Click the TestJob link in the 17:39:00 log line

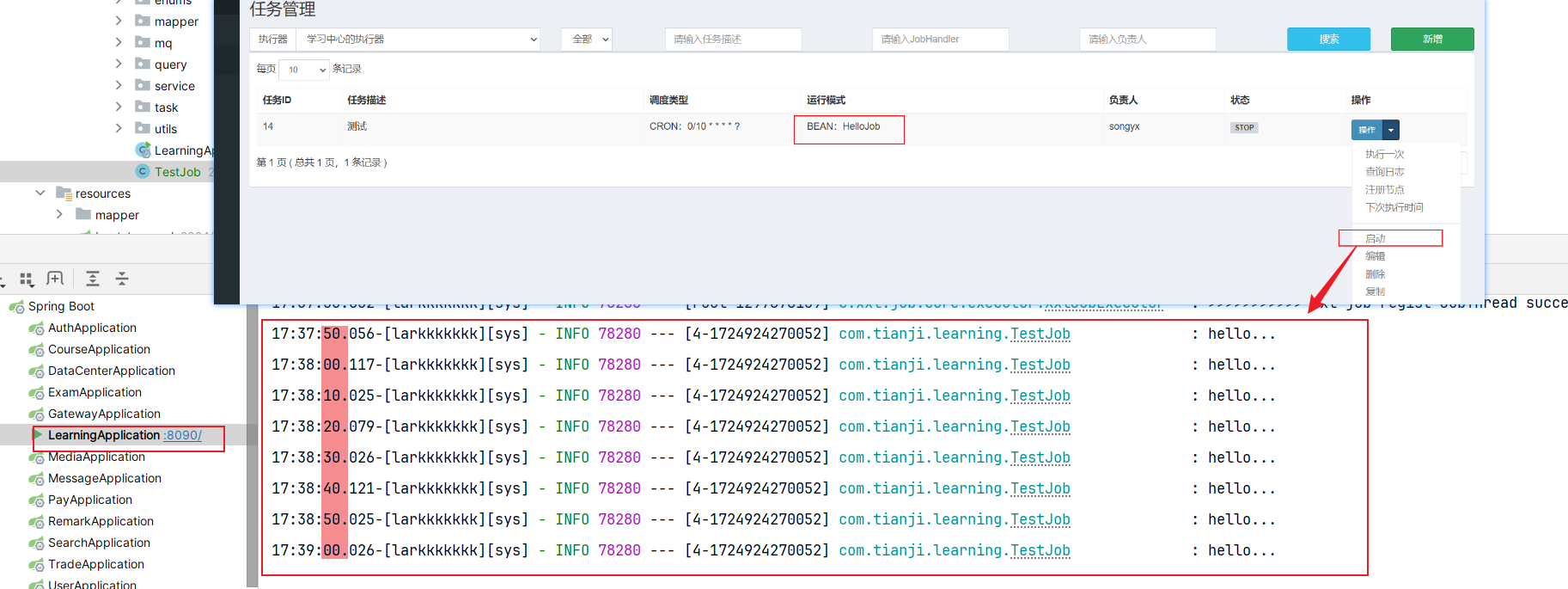pyautogui.click(x=1040, y=550)
